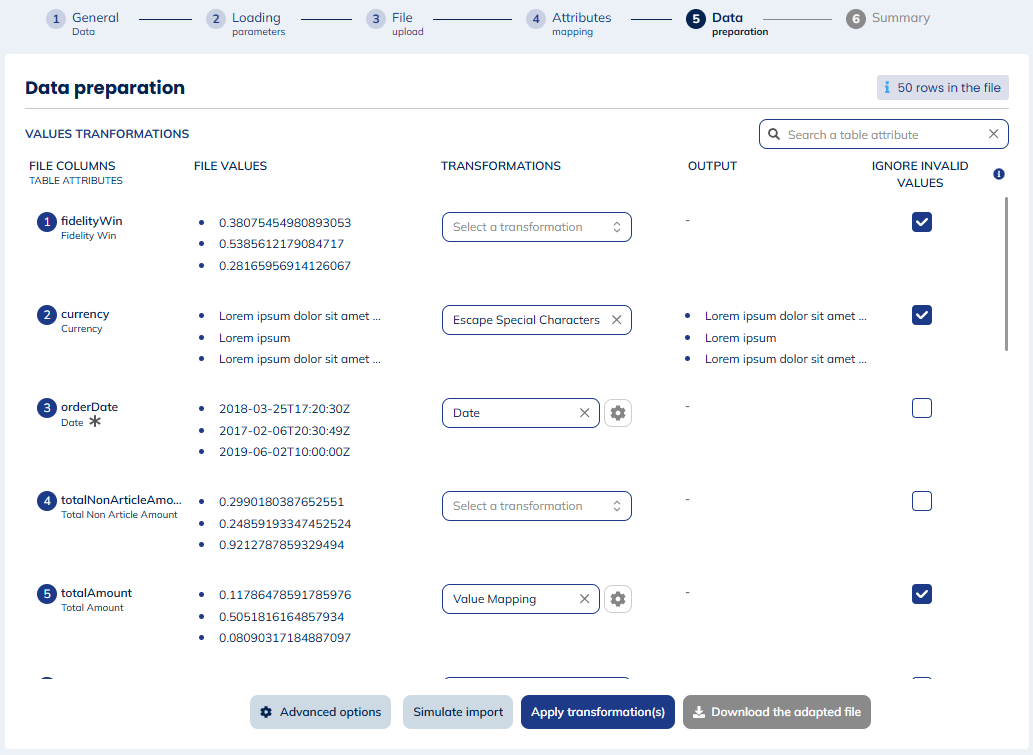This screenshot has height=755, width=1033.
Task: Click info icon beside Ignore Invalid Values
Action: point(998,174)
